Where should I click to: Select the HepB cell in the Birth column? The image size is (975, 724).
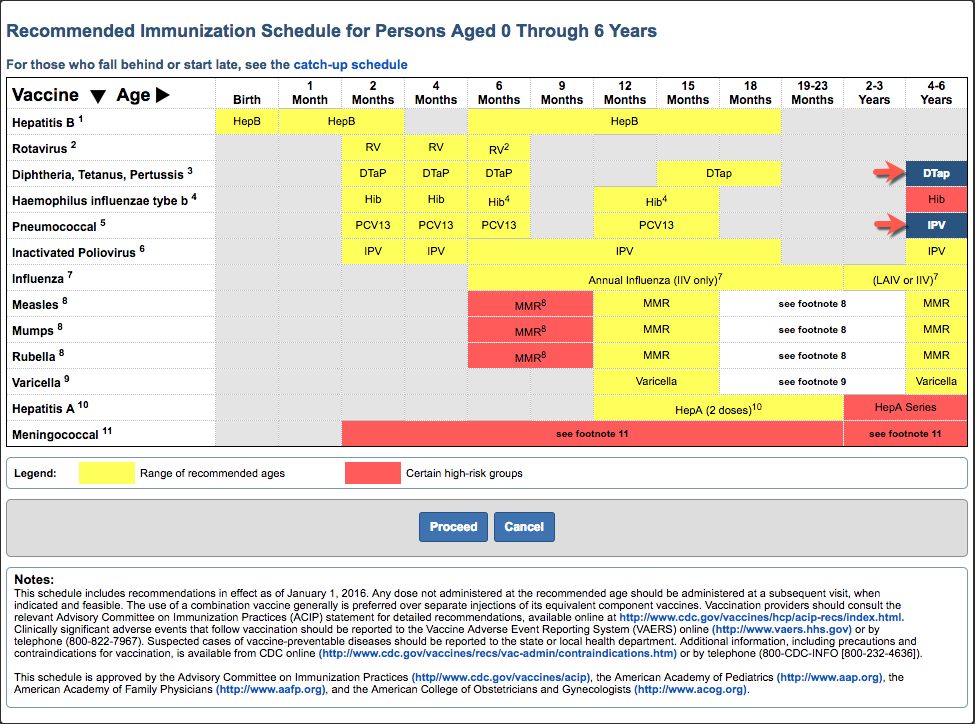(246, 121)
